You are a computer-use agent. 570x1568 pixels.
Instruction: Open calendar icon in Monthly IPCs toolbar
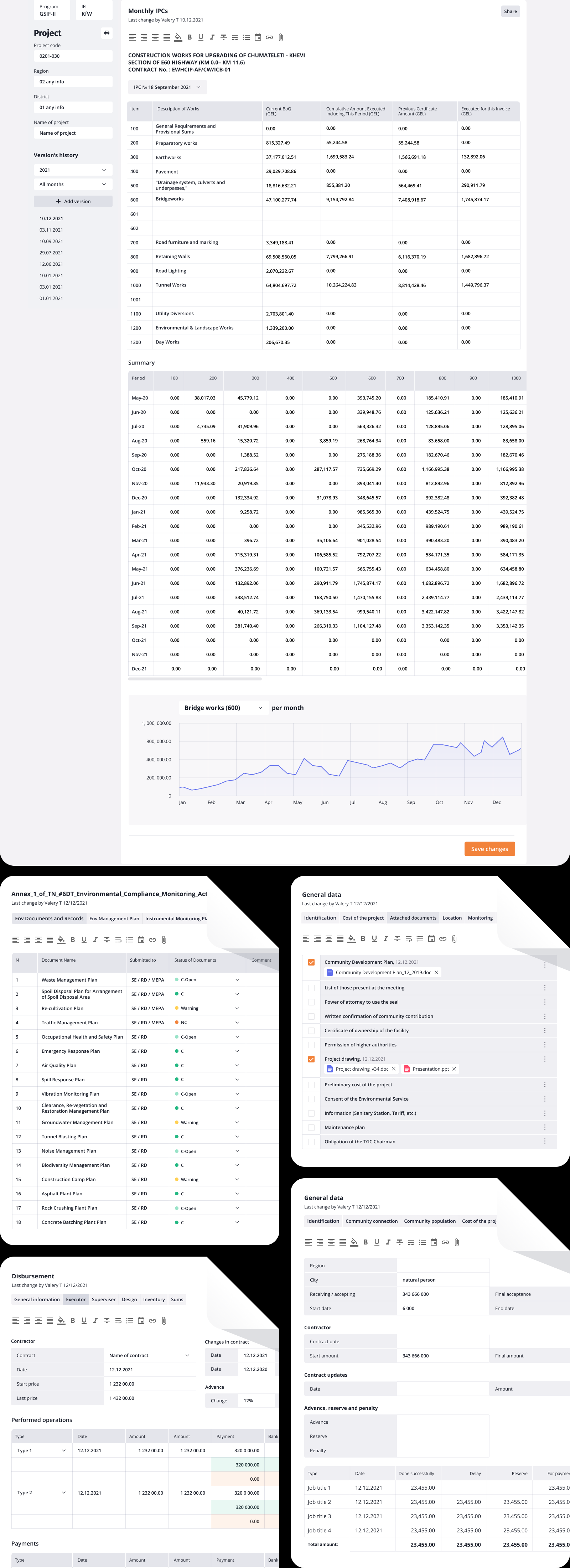258,37
